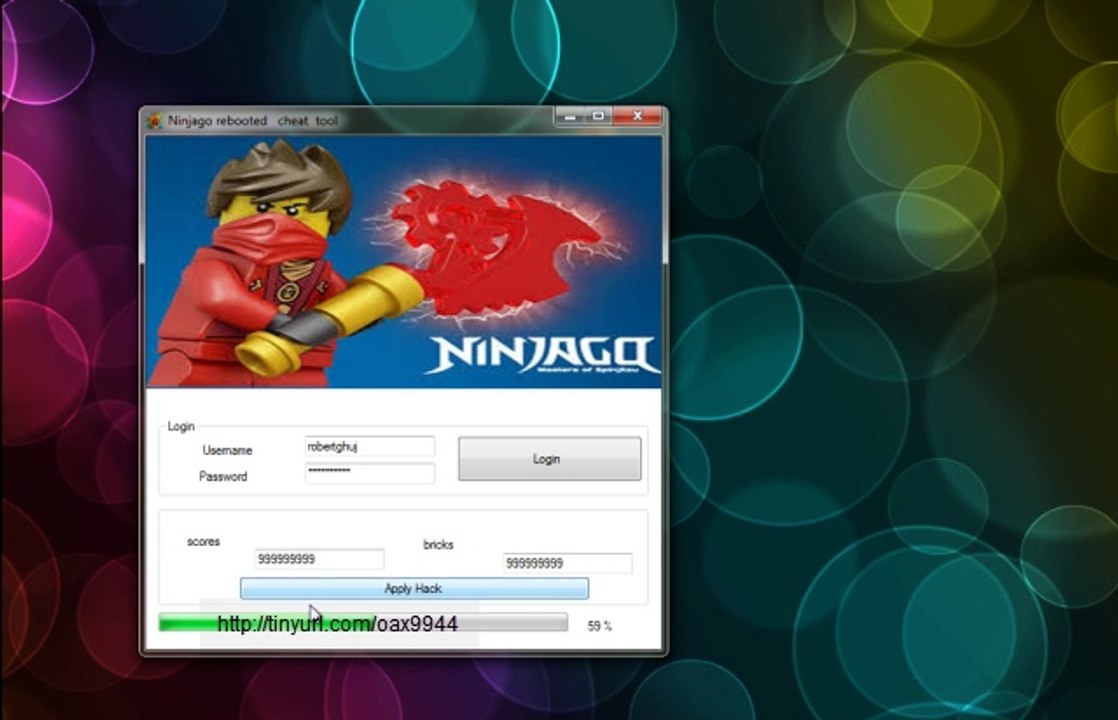Click the window title "Ninjago rebooted cheat tool"
1118x720 pixels.
click(253, 120)
